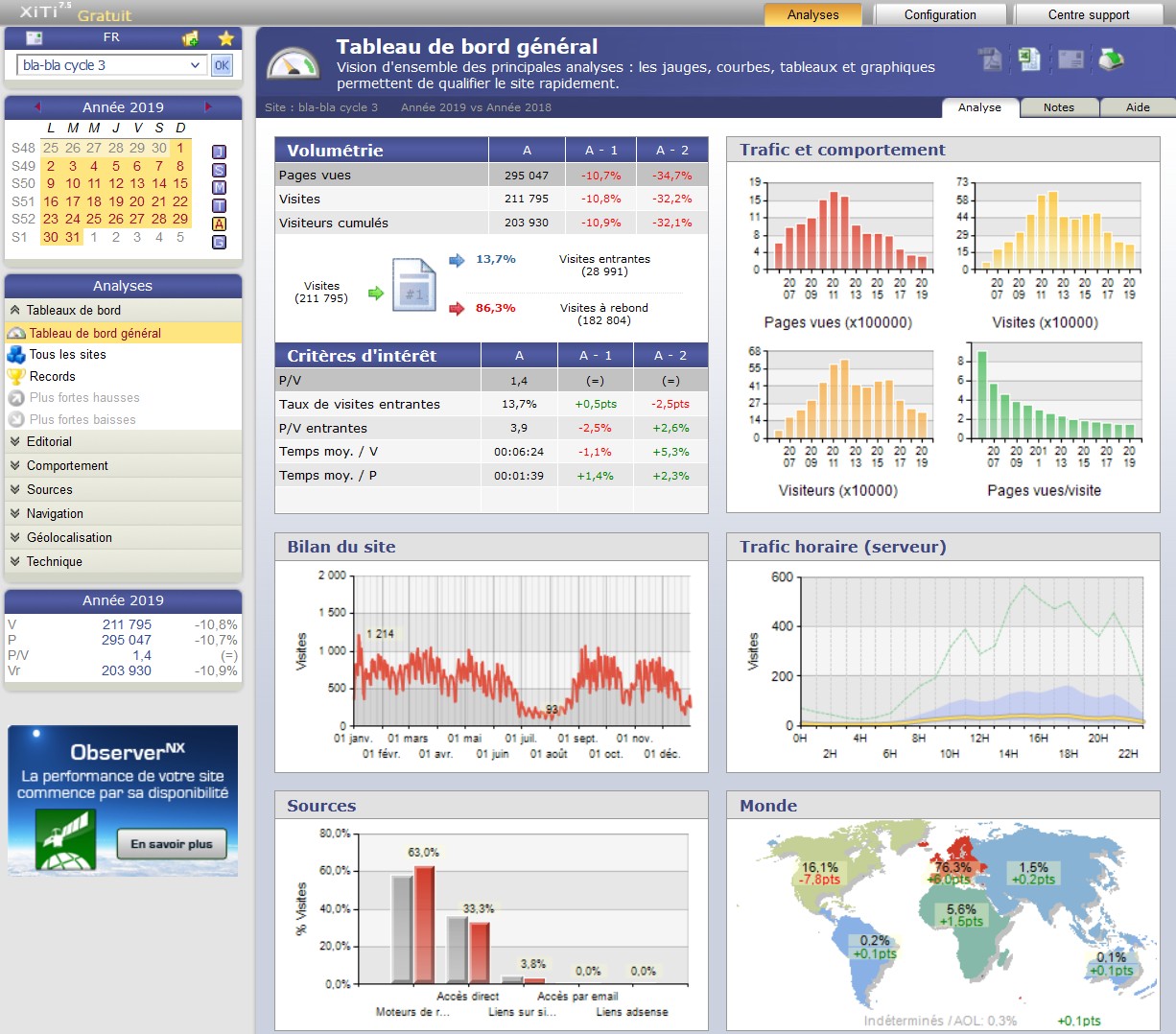Image resolution: width=1176 pixels, height=1034 pixels.
Task: Expand the Navigation section
Action: (123, 513)
